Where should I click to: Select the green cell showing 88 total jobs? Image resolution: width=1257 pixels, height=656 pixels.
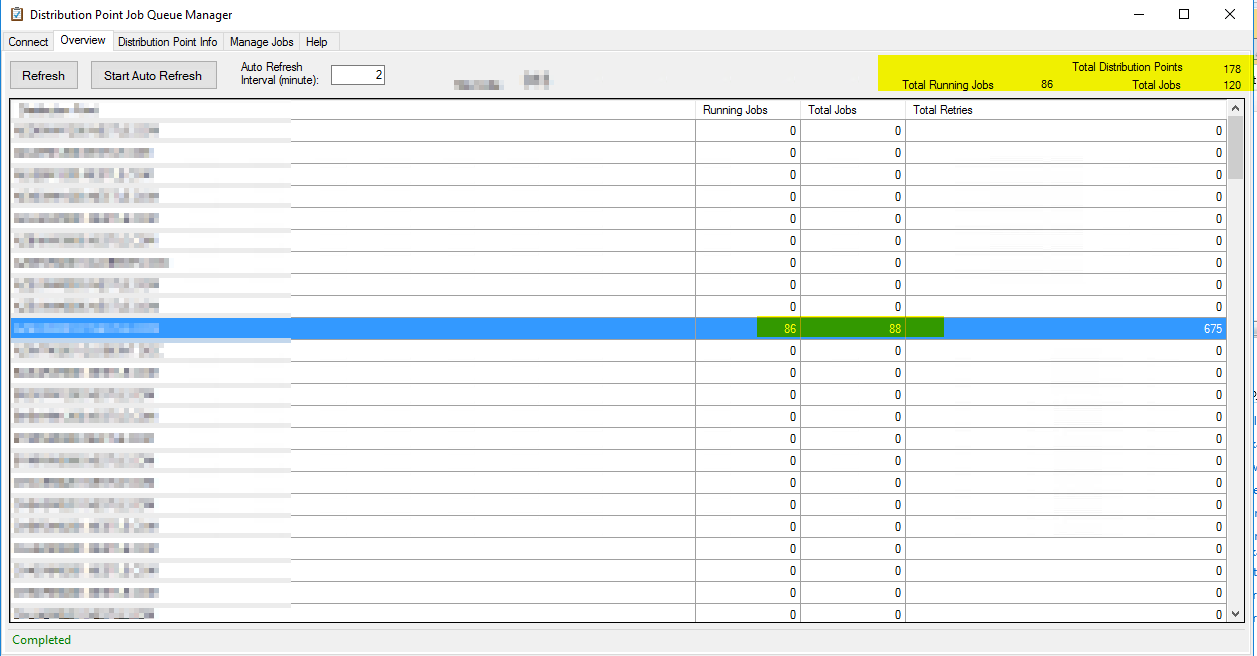pyautogui.click(x=853, y=328)
